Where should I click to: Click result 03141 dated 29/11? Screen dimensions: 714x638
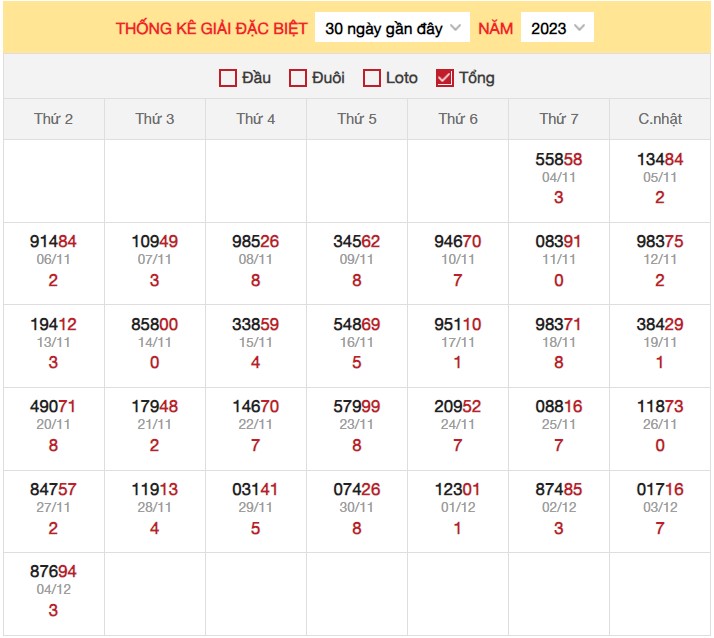[256, 489]
